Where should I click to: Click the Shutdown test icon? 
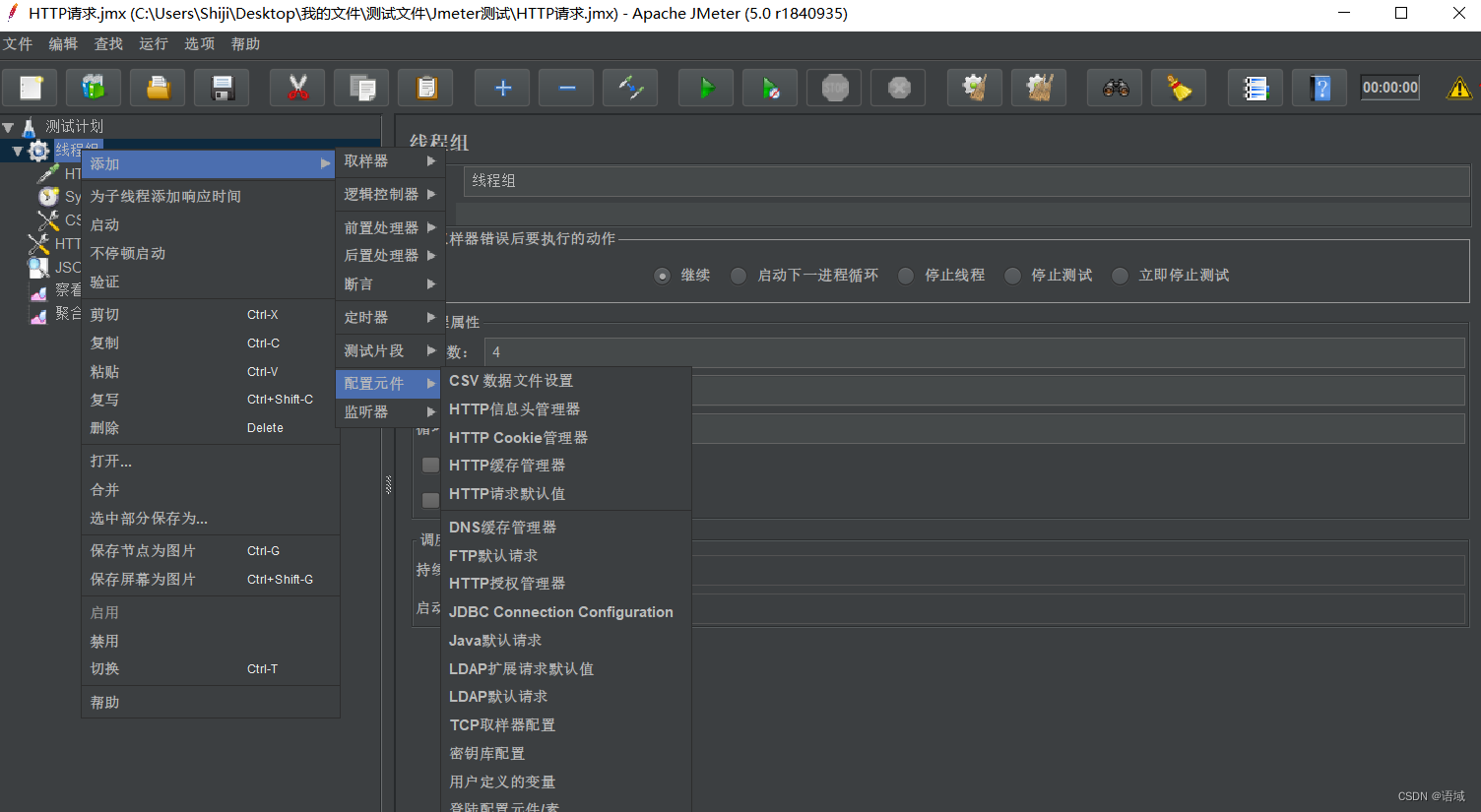coord(898,88)
